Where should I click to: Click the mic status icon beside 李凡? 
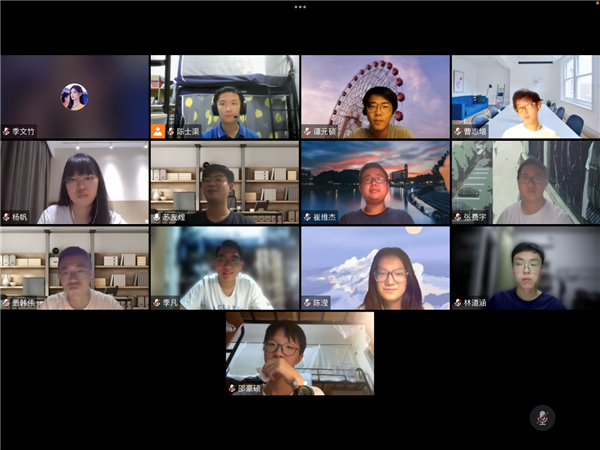pos(157,302)
